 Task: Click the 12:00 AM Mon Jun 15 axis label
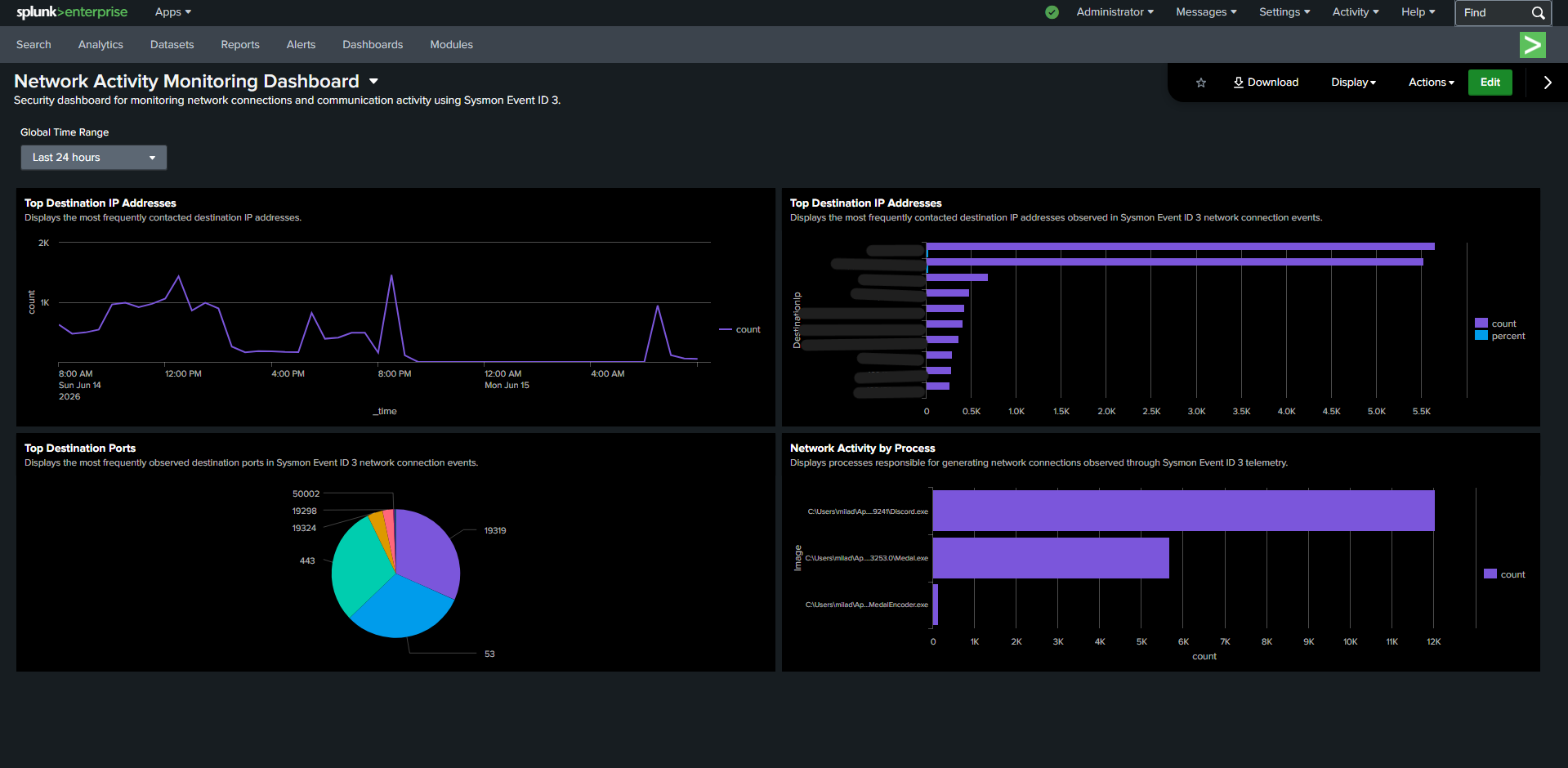pyautogui.click(x=507, y=380)
